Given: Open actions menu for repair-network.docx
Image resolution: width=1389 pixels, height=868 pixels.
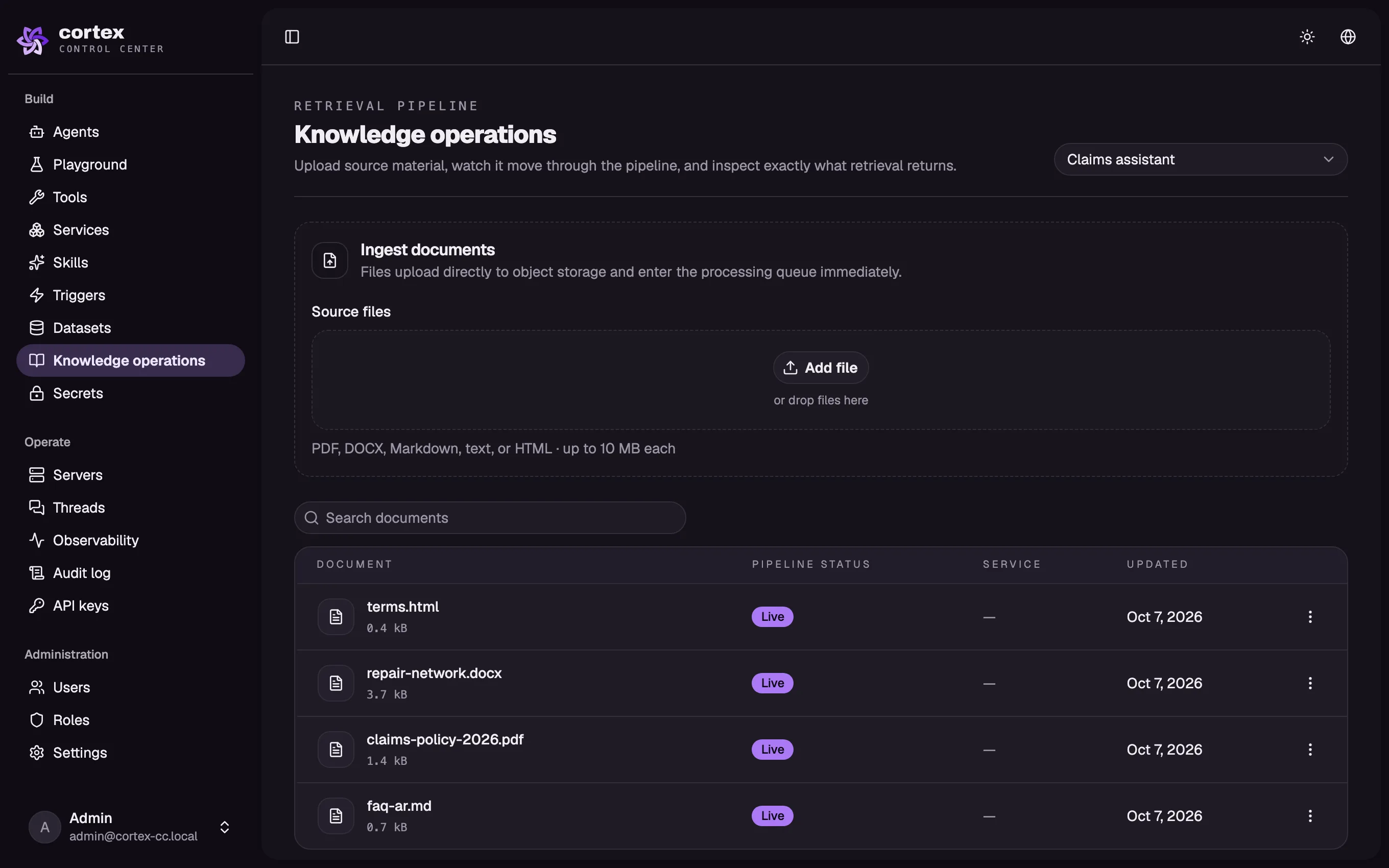Looking at the screenshot, I should 1310,684.
